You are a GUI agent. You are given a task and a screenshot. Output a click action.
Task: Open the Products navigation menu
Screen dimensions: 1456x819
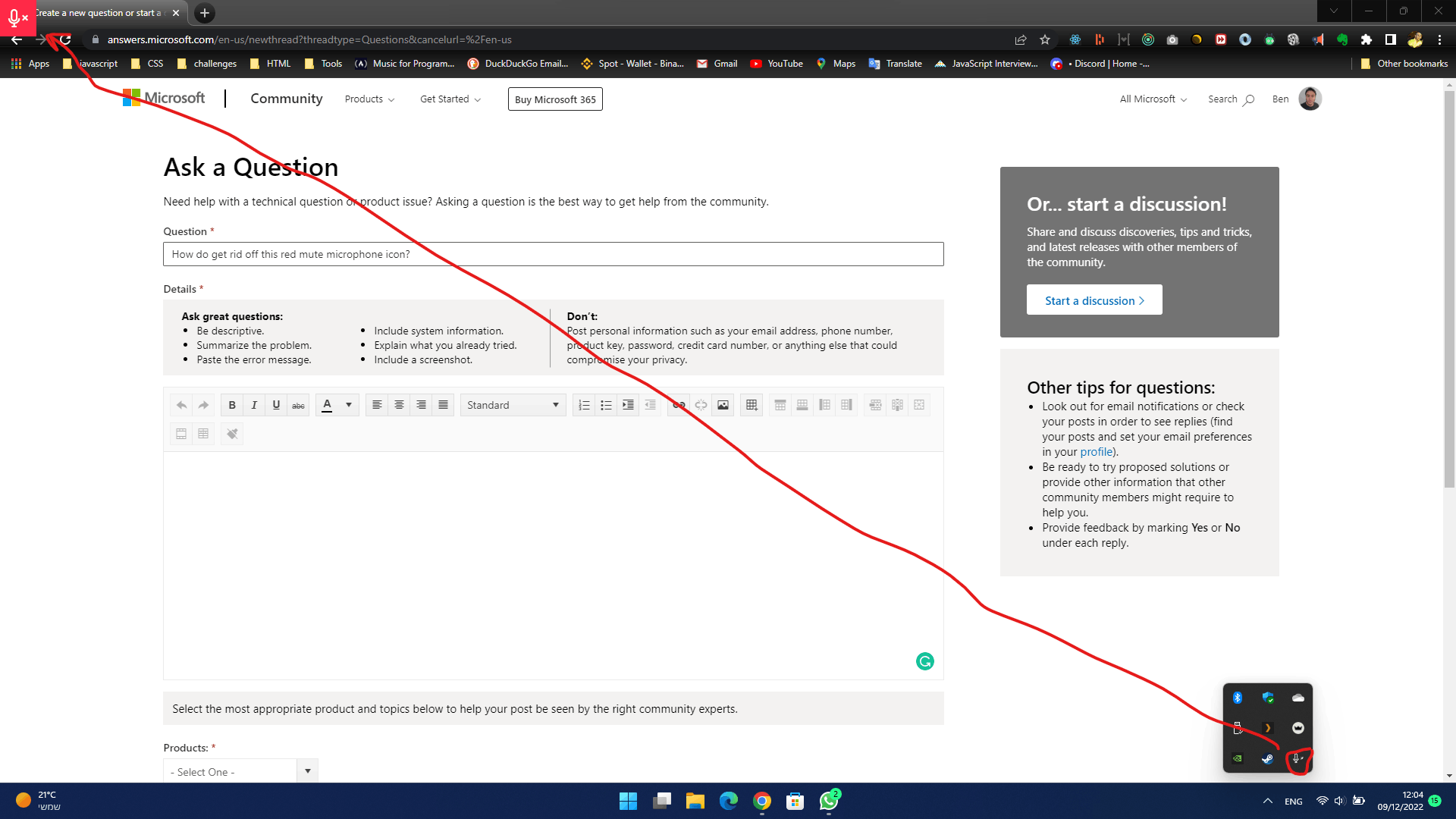[x=369, y=99]
